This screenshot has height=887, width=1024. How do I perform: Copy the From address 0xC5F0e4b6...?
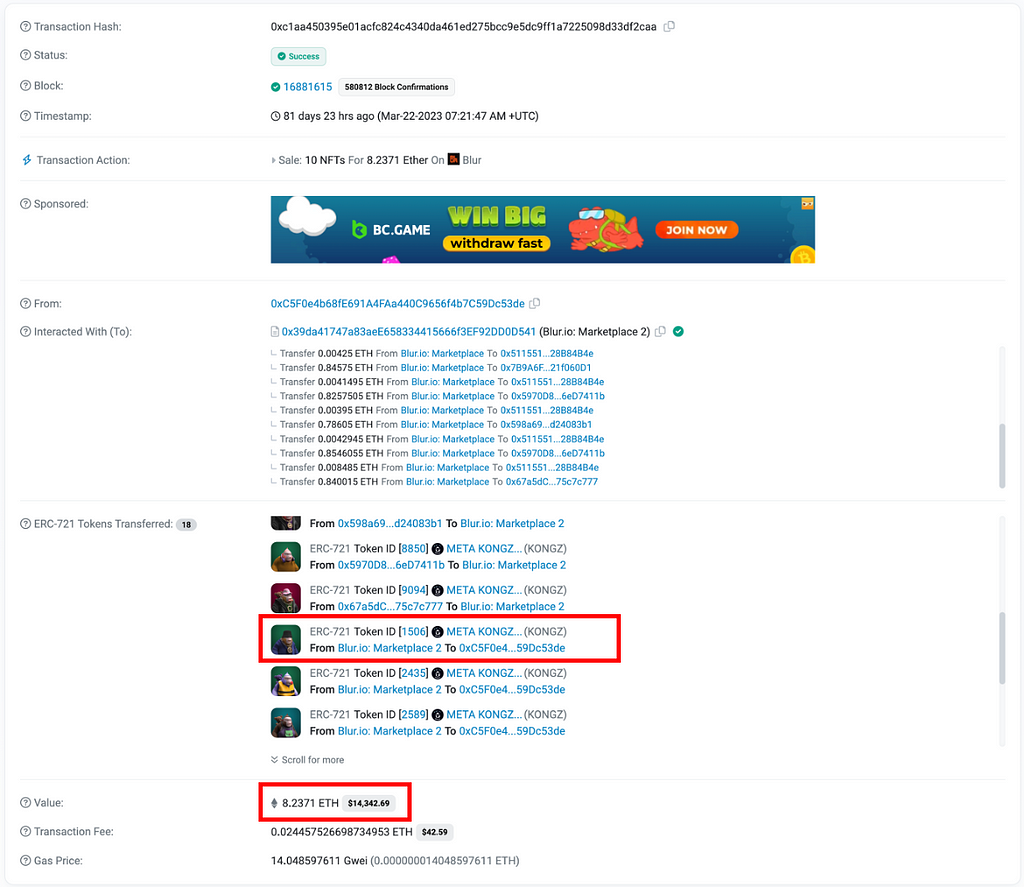(x=535, y=304)
